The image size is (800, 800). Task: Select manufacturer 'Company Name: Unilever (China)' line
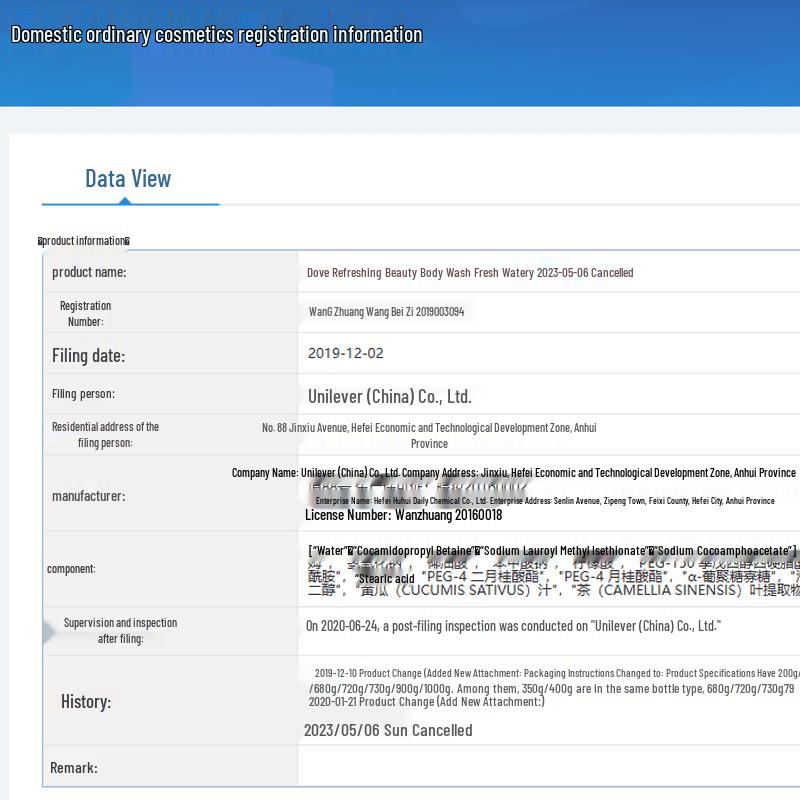pos(514,473)
